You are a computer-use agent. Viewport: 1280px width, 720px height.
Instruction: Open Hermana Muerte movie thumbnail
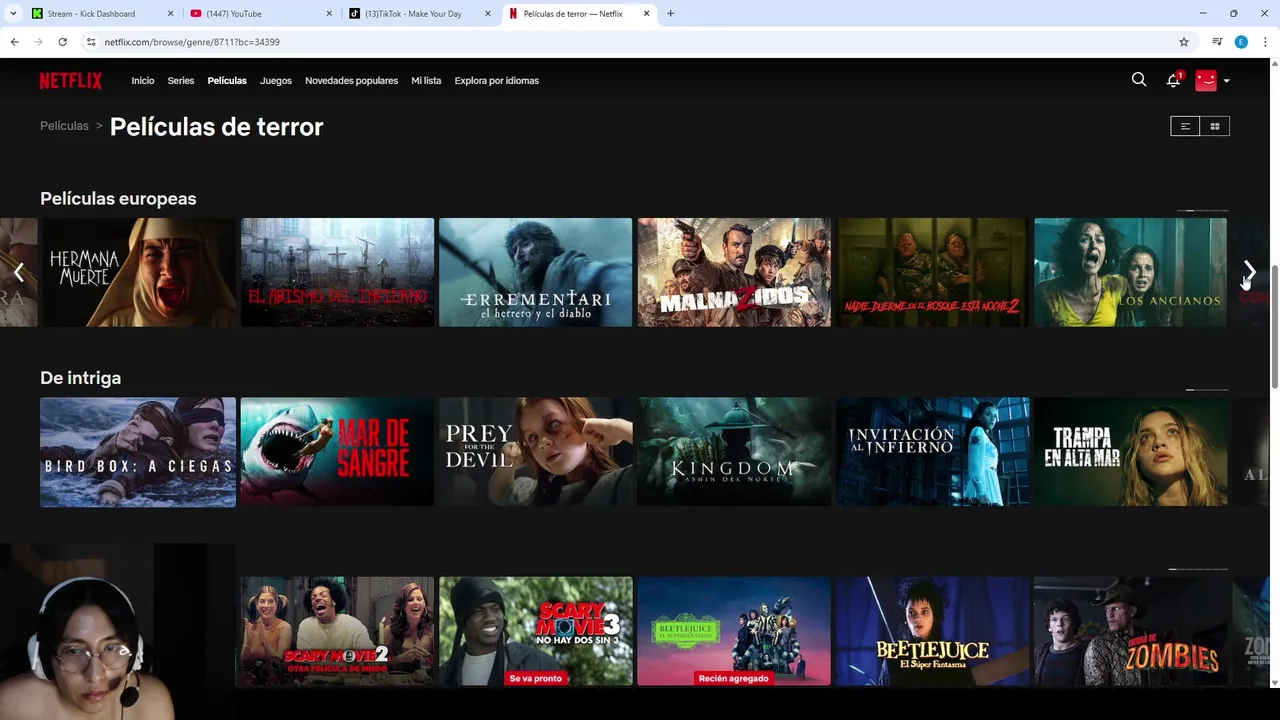click(139, 272)
